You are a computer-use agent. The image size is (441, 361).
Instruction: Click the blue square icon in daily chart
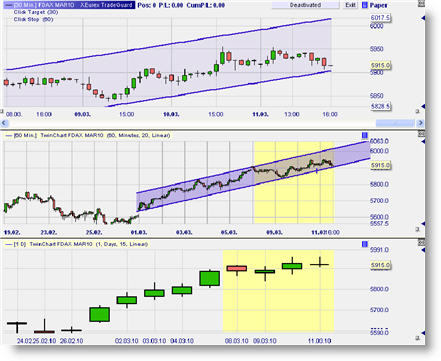point(365,244)
